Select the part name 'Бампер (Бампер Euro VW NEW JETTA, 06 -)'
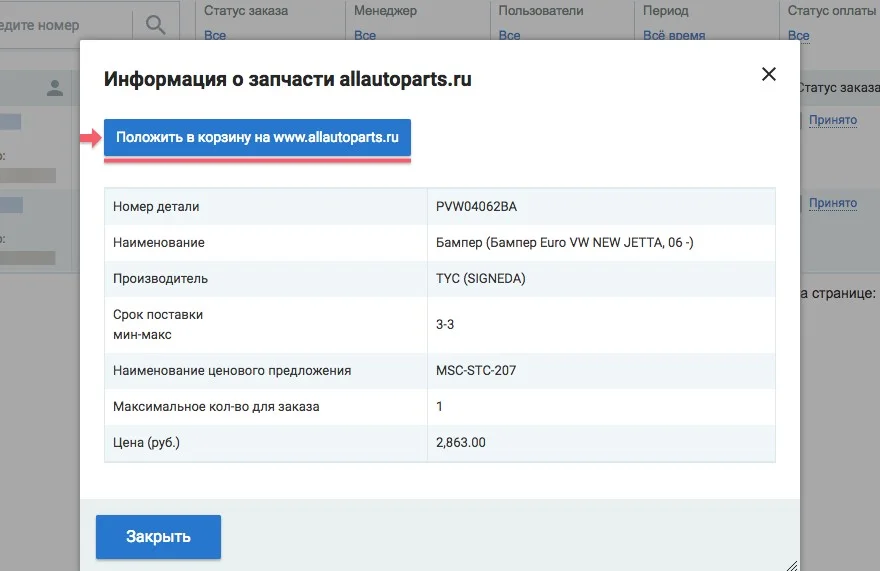Screen dimensions: 880x571 (565, 243)
